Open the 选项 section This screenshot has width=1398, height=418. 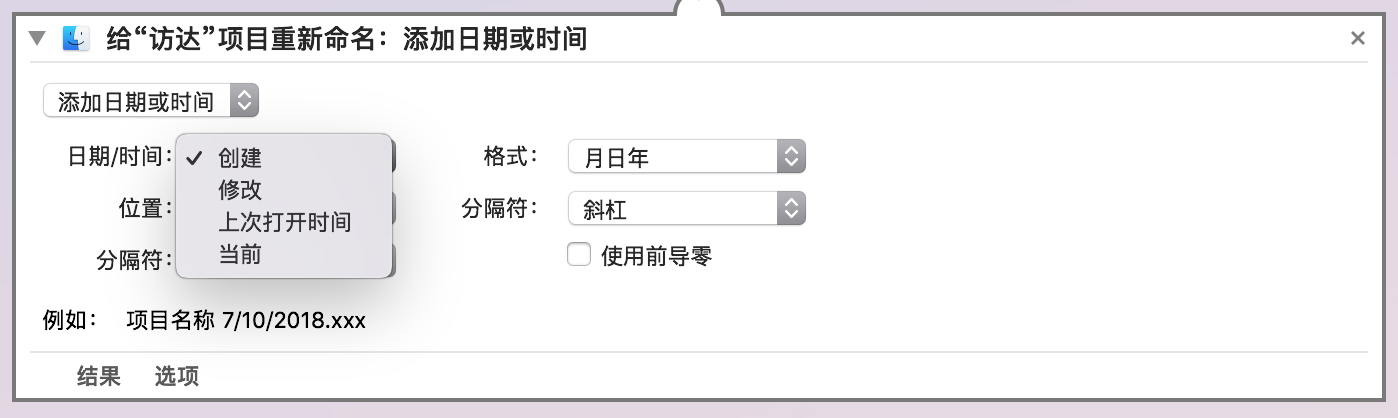point(177,376)
